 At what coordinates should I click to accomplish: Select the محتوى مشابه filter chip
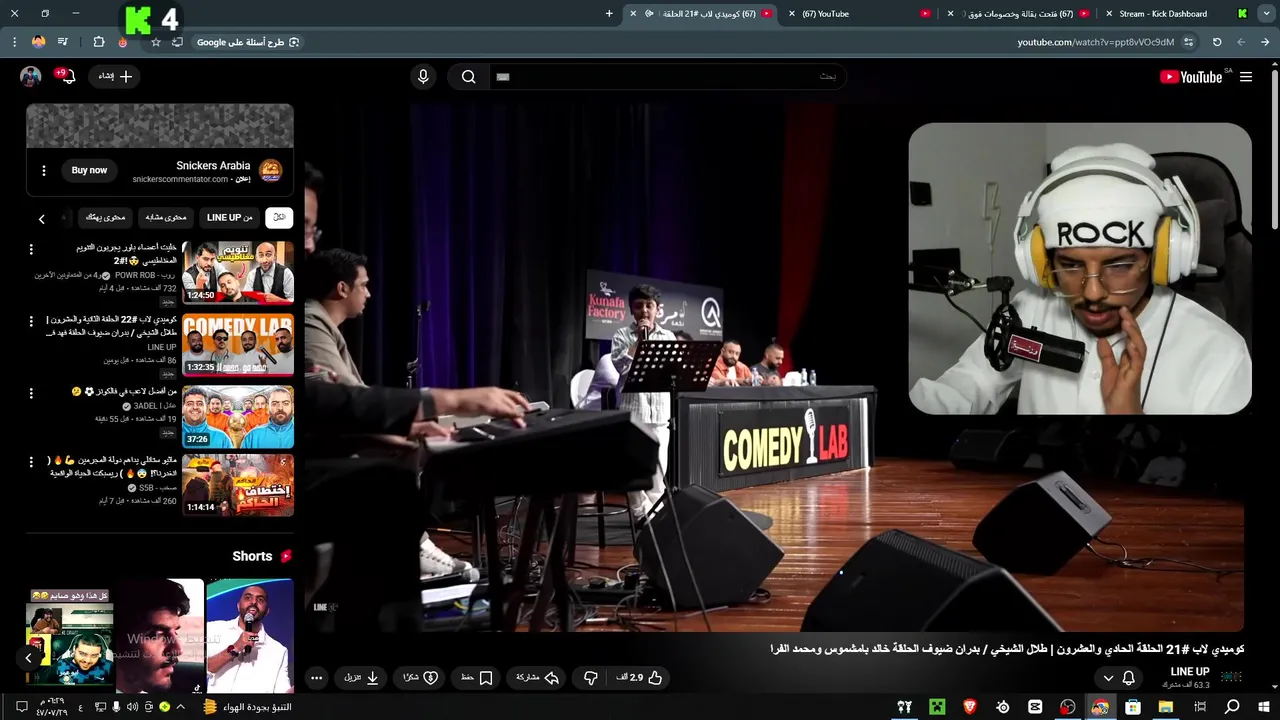point(165,218)
